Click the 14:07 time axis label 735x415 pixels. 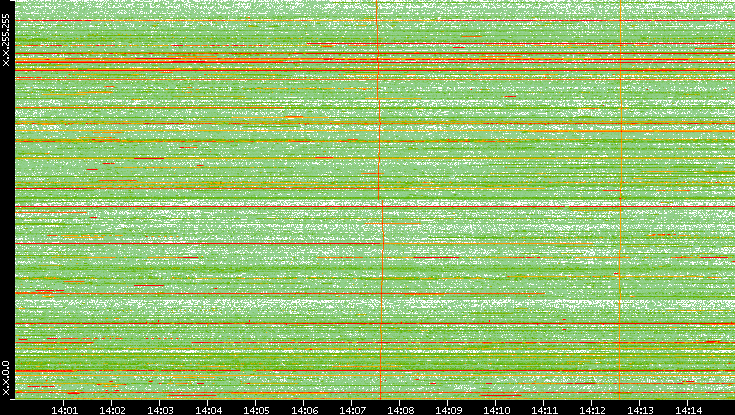click(x=352, y=410)
